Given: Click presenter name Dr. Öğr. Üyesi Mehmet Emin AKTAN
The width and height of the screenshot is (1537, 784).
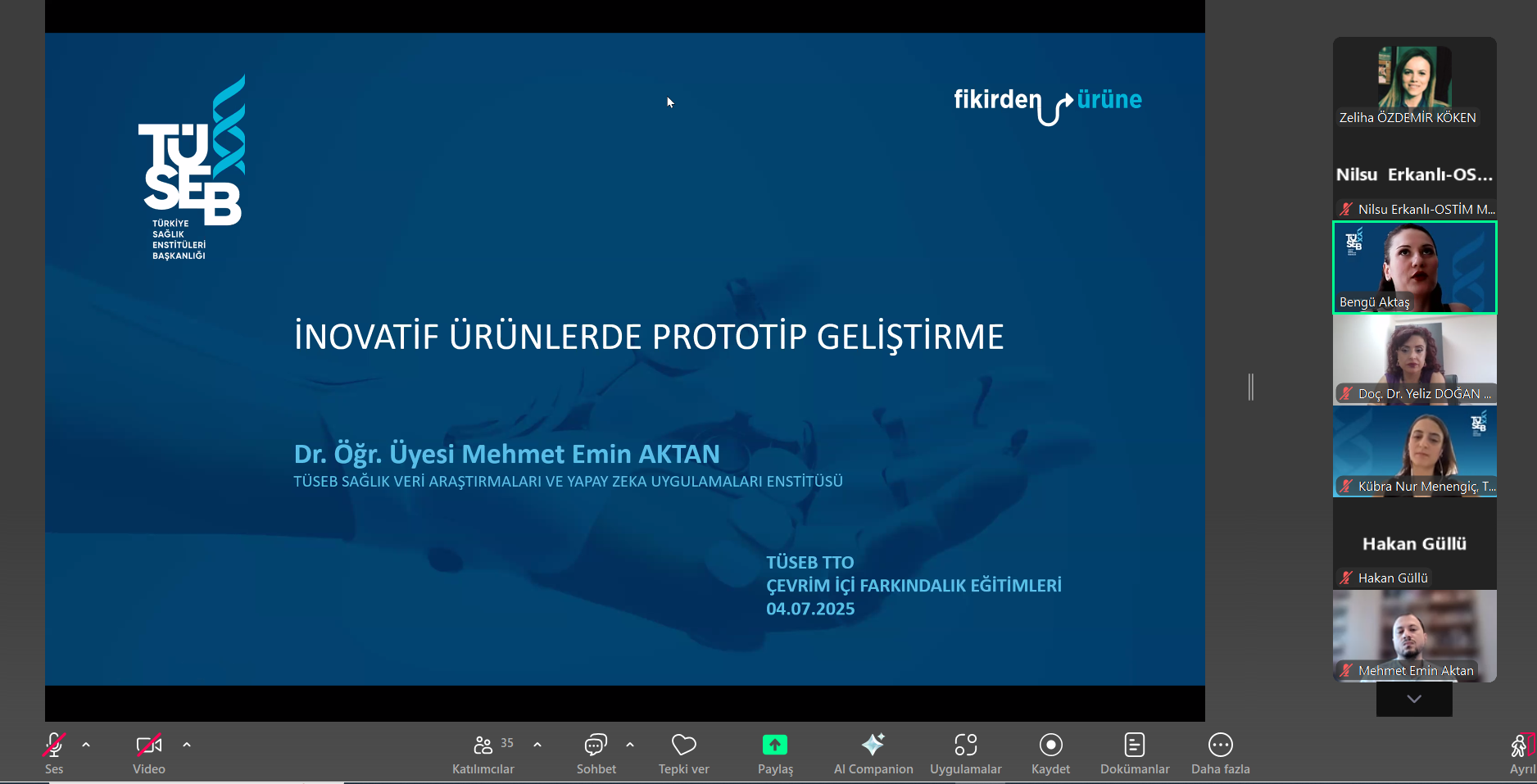Looking at the screenshot, I should [x=507, y=454].
